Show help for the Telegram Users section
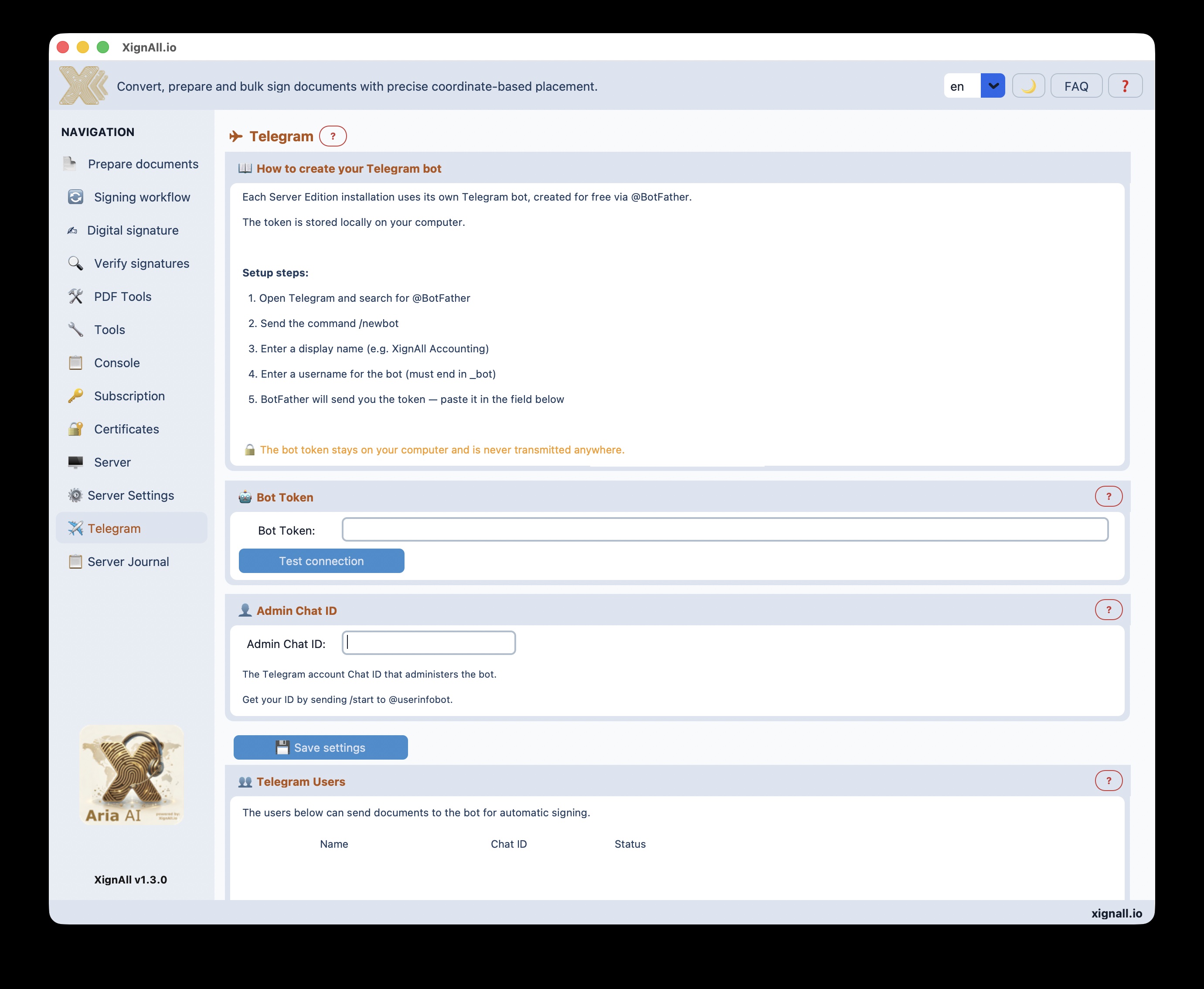Screen dimensions: 1204x989 pos(1109,781)
